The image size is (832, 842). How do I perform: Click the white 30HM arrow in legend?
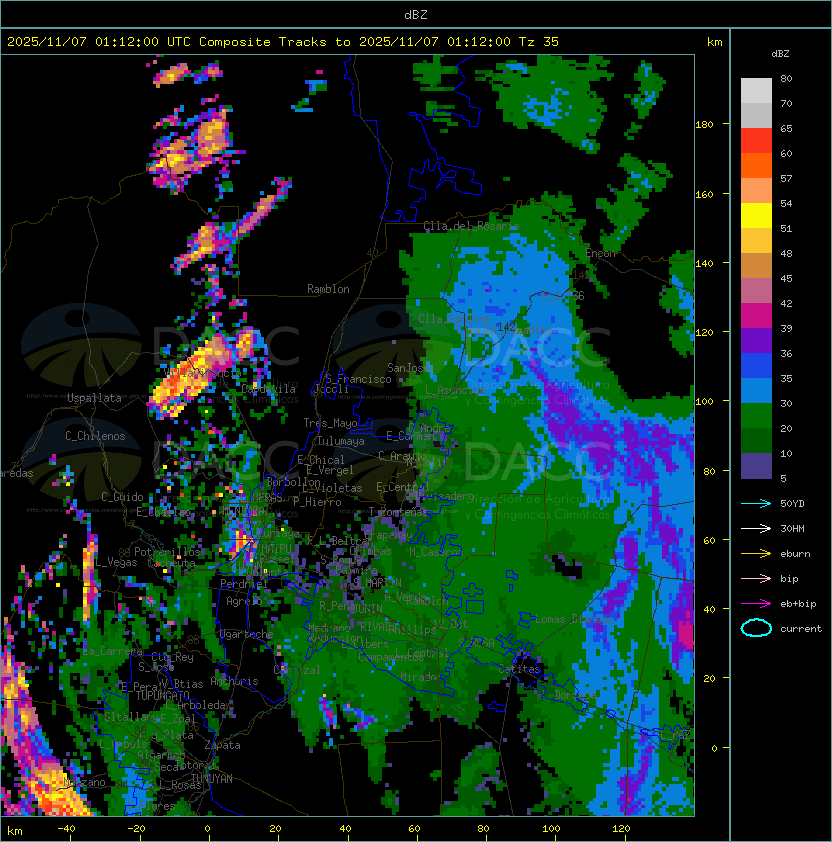click(x=756, y=528)
